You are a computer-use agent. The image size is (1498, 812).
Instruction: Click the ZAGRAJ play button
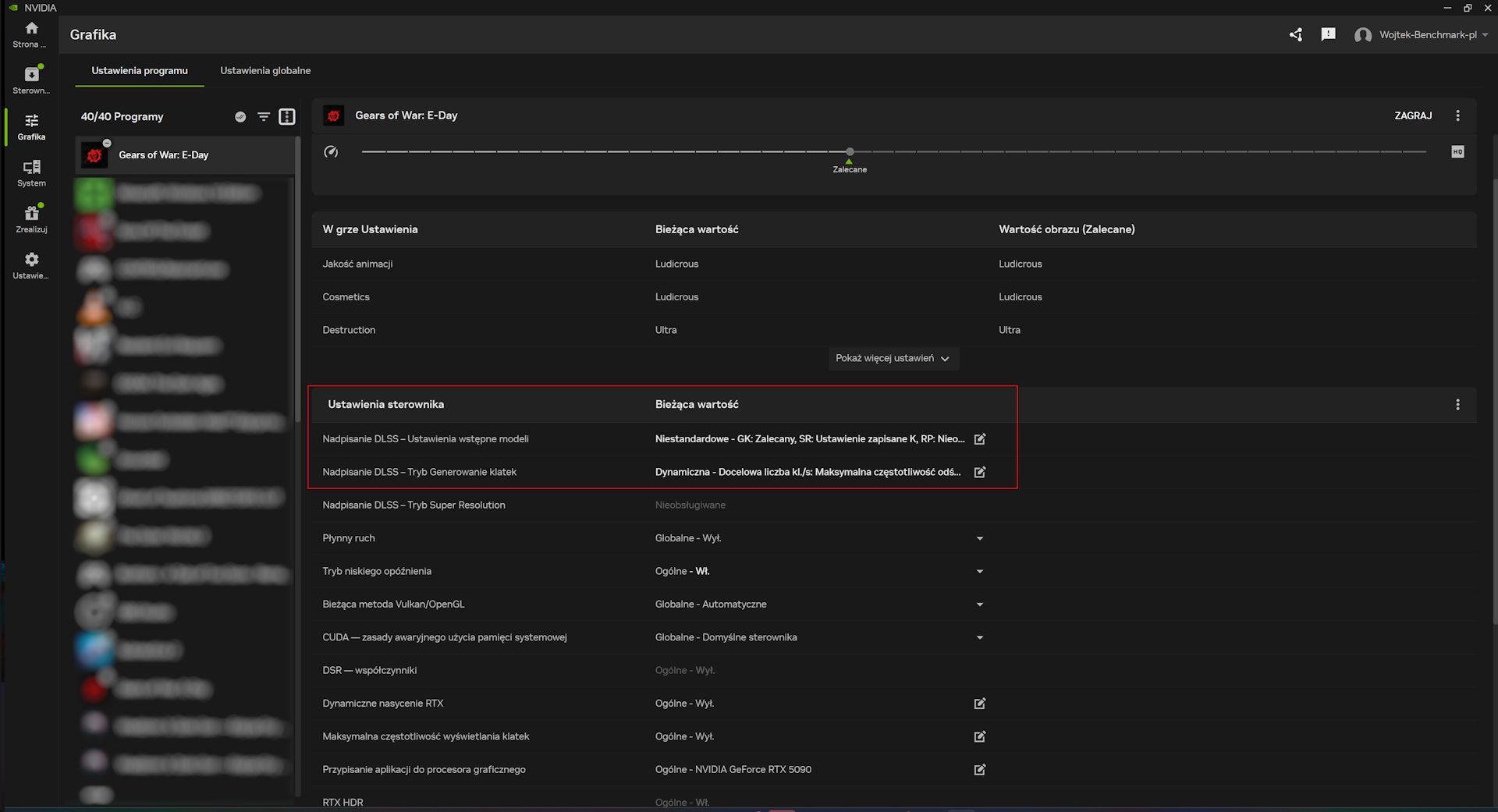[1413, 115]
